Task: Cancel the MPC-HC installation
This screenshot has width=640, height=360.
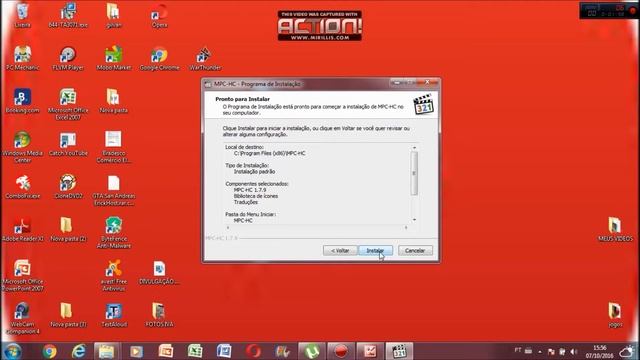Action: [415, 251]
